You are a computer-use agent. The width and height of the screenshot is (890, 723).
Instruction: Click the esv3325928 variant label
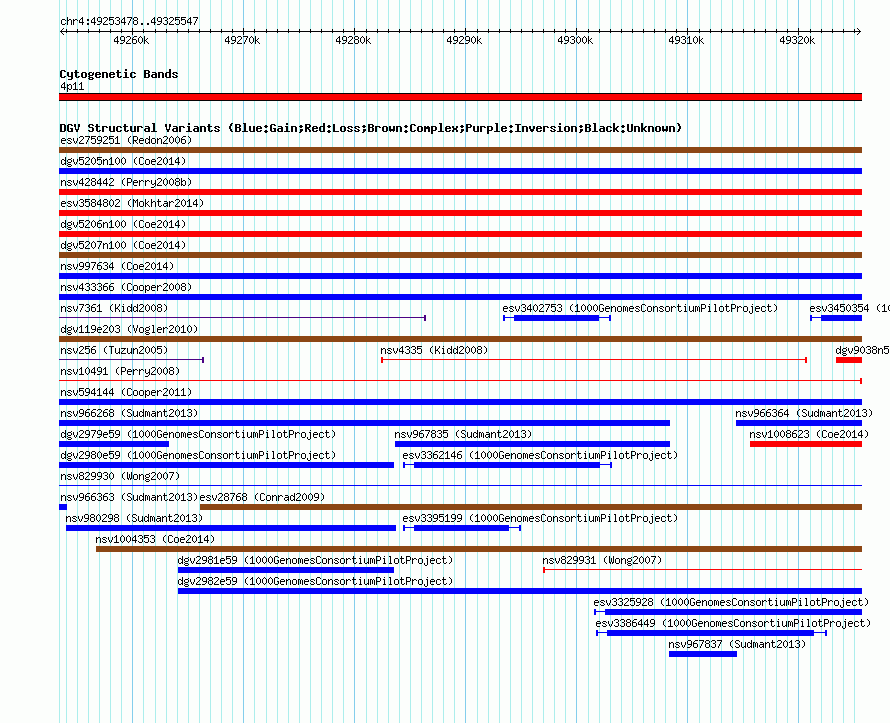point(731,602)
